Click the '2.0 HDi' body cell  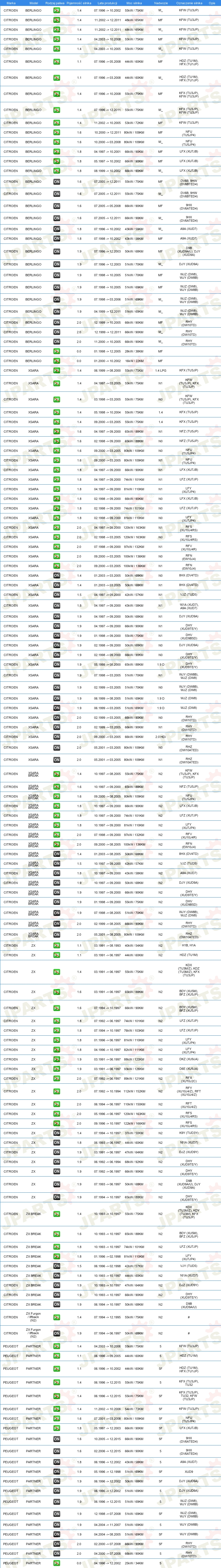[x=161, y=737]
